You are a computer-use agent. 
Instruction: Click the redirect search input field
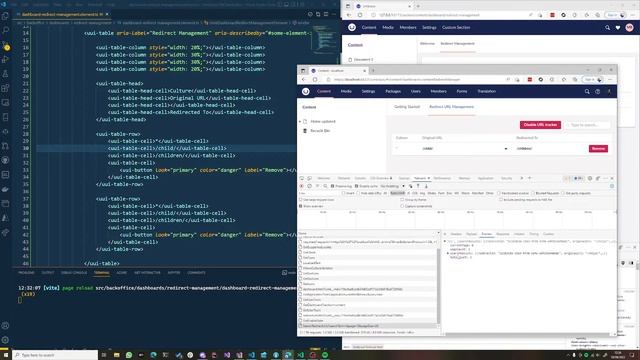(x=588, y=125)
